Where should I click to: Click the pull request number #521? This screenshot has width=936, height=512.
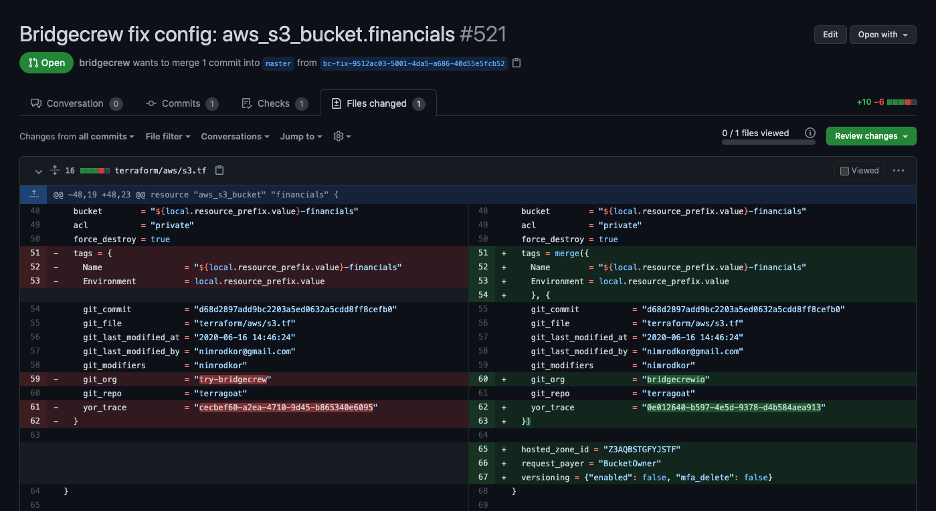pyautogui.click(x=483, y=34)
